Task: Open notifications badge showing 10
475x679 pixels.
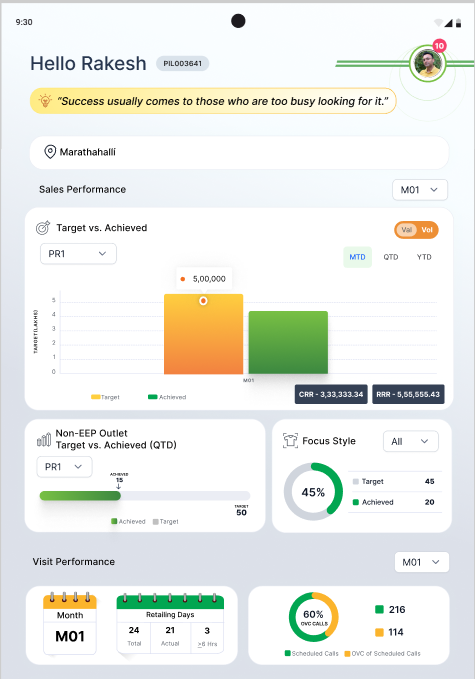Action: click(x=439, y=46)
